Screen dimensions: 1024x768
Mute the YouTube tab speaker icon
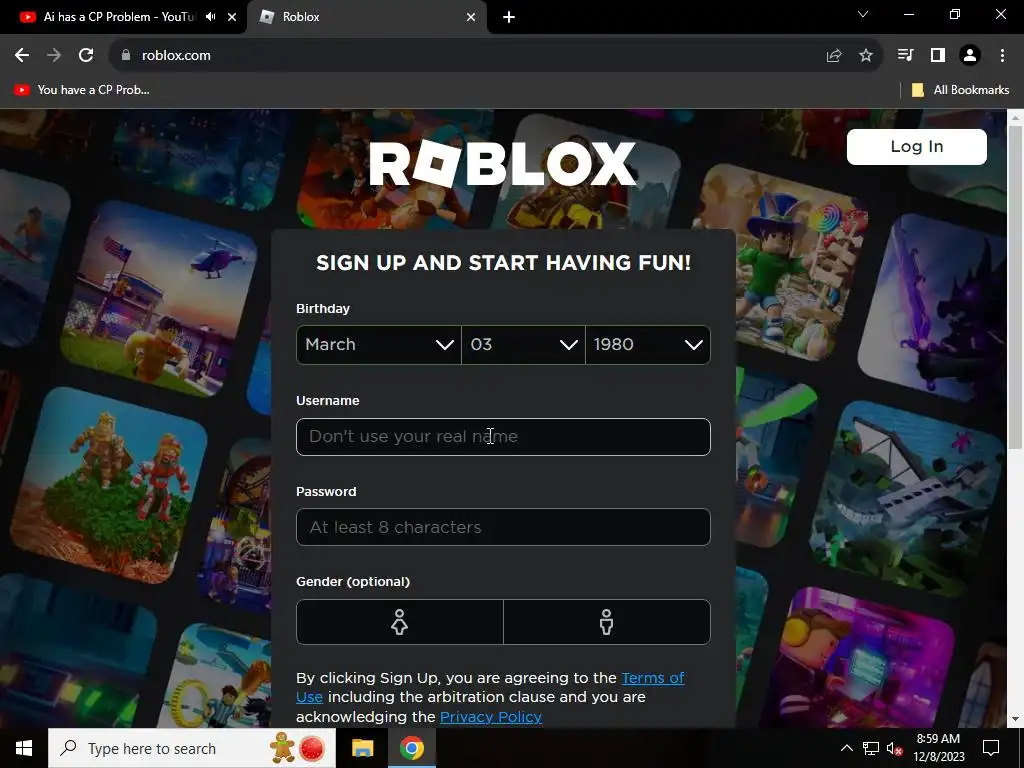pos(210,17)
